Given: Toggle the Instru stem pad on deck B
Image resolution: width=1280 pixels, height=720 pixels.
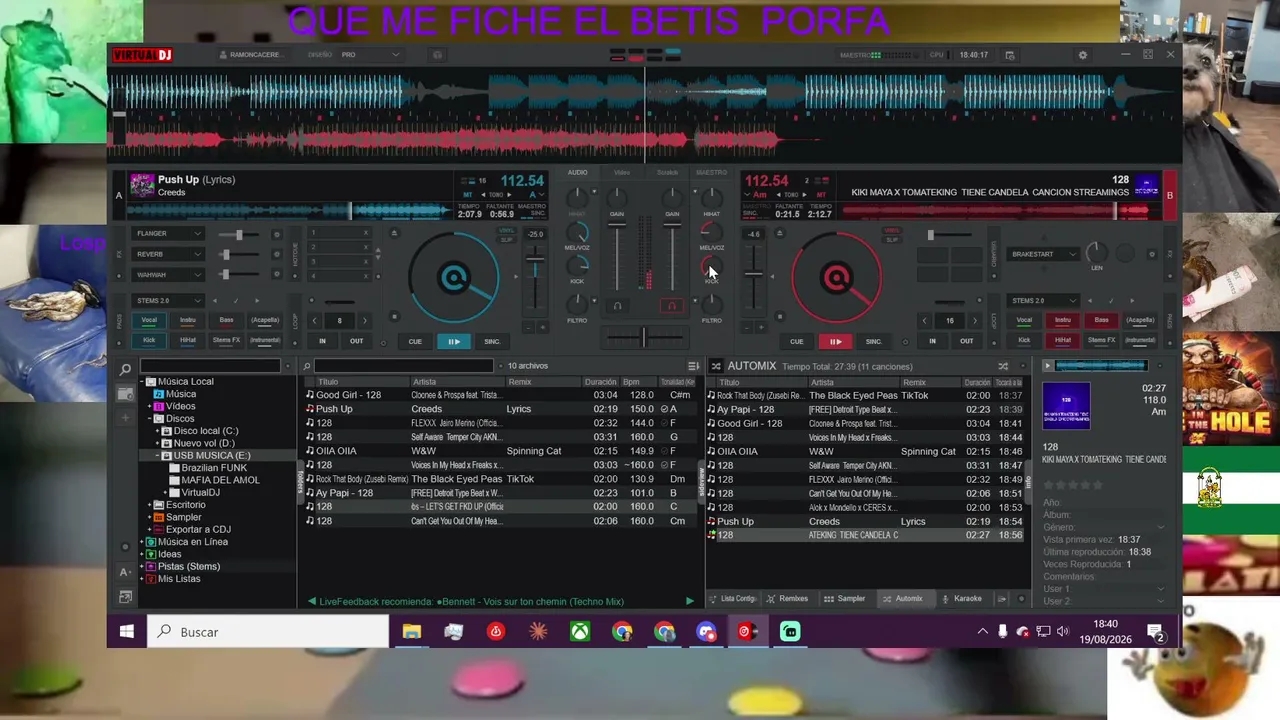Looking at the screenshot, I should click(1063, 320).
